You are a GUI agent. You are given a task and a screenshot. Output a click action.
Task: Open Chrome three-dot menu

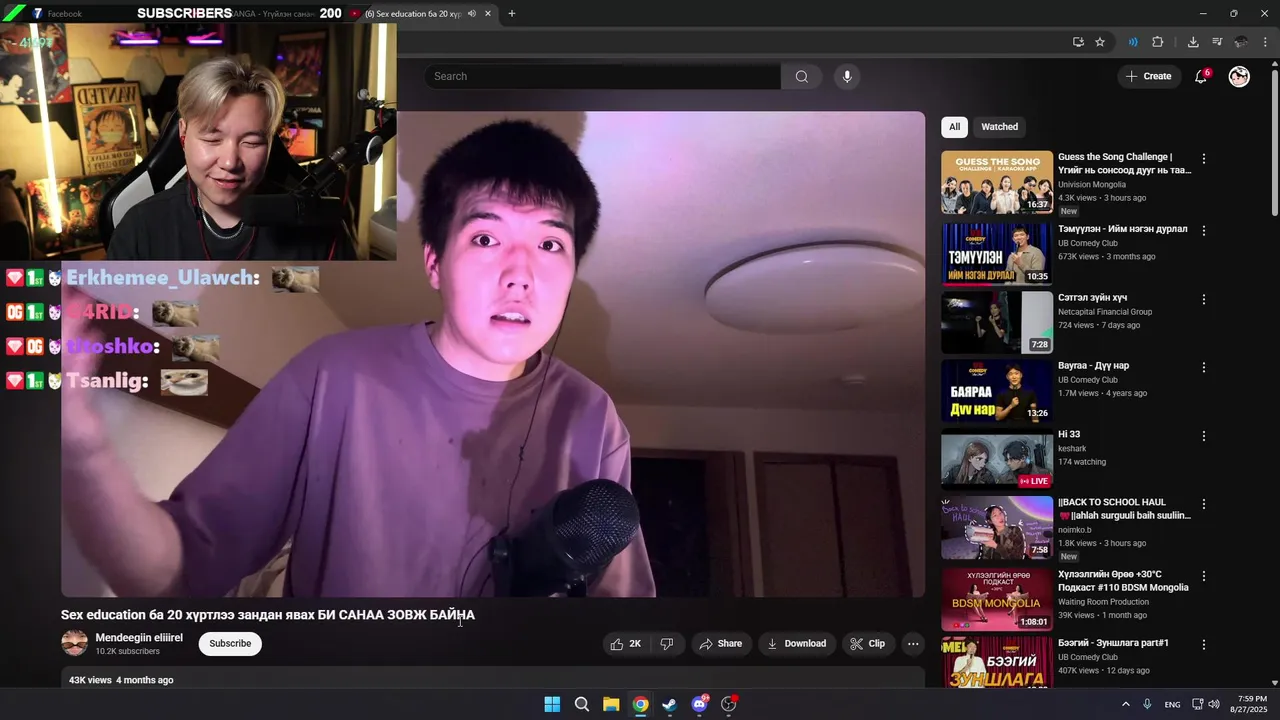(x=1265, y=42)
